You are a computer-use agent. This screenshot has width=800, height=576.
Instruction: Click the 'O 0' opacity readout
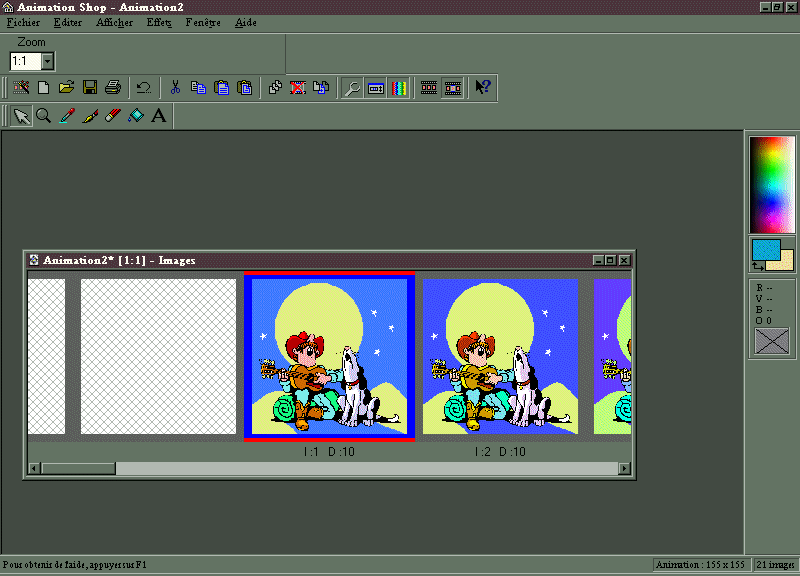[764, 320]
